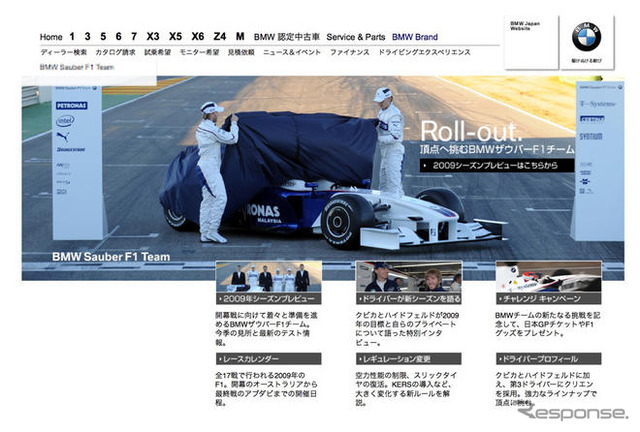Open the 6 Series menu
This screenshot has height=432, width=640.
118,37
